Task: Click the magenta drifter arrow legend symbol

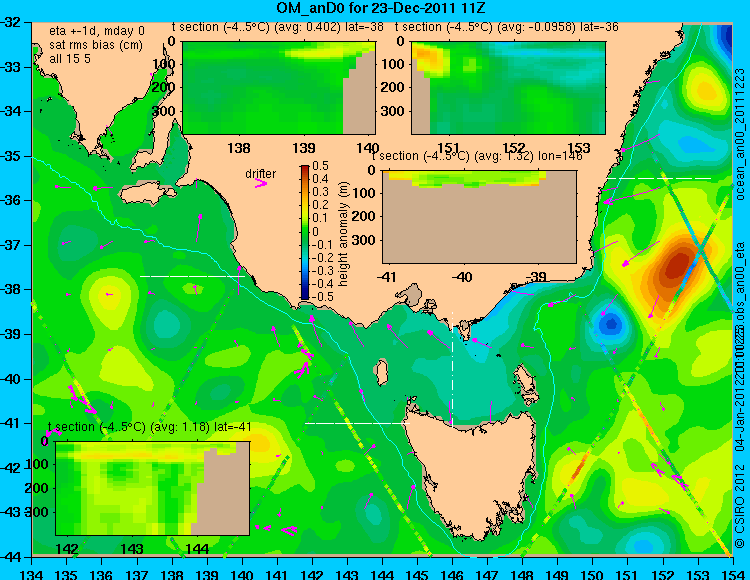Action: pyautogui.click(x=261, y=184)
